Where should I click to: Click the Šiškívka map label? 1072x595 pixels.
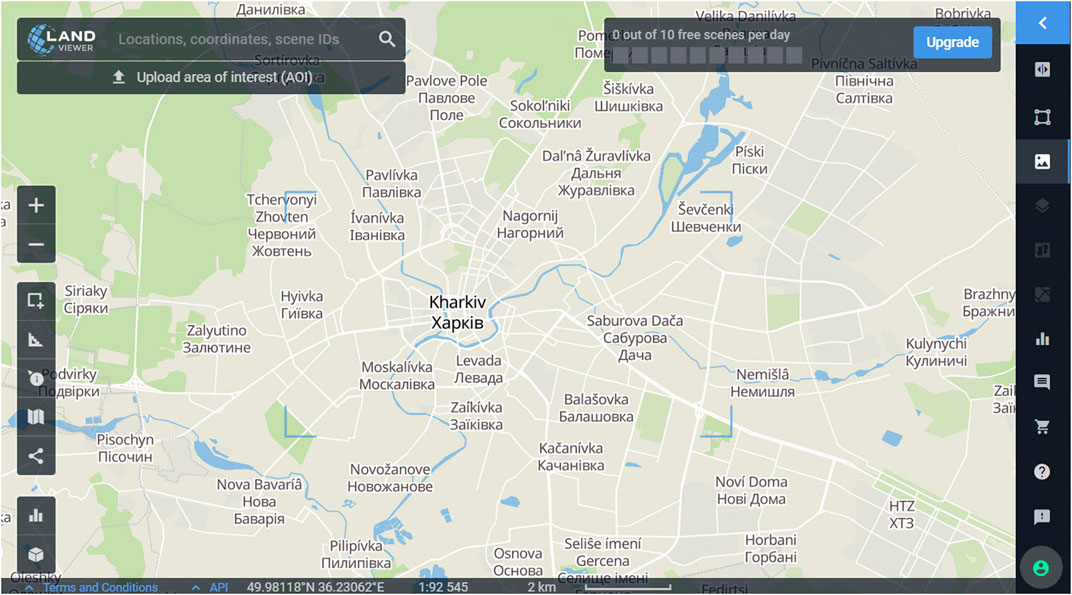click(x=628, y=97)
